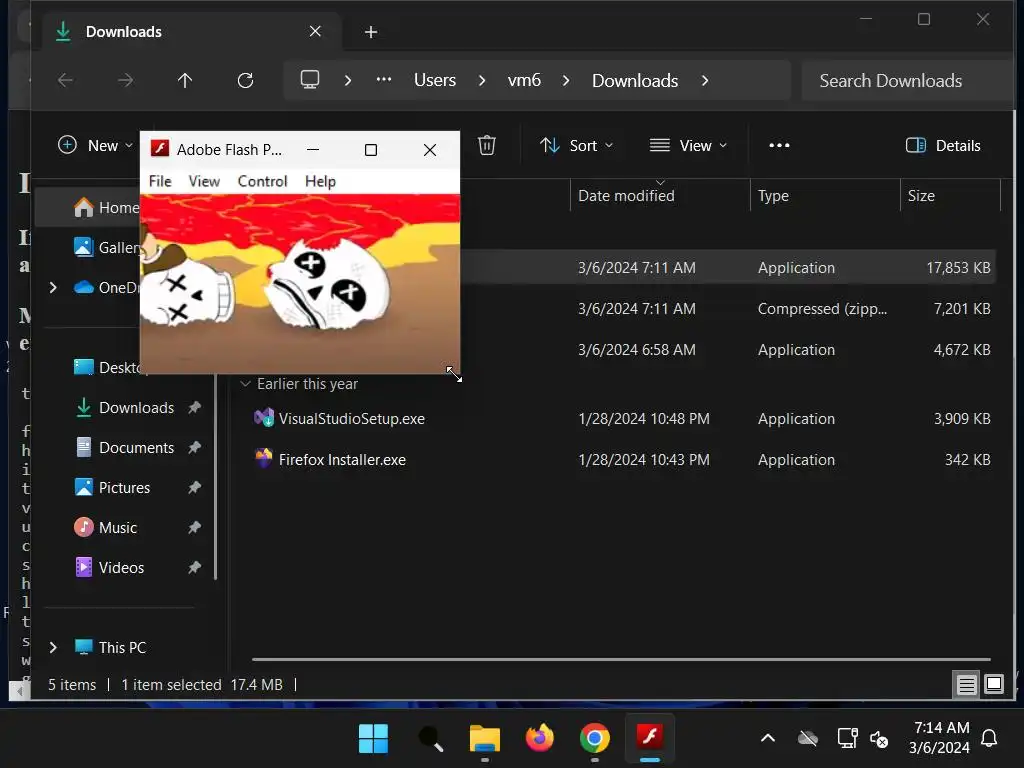Open the Sort dropdown
The image size is (1024, 768).
pyautogui.click(x=576, y=145)
